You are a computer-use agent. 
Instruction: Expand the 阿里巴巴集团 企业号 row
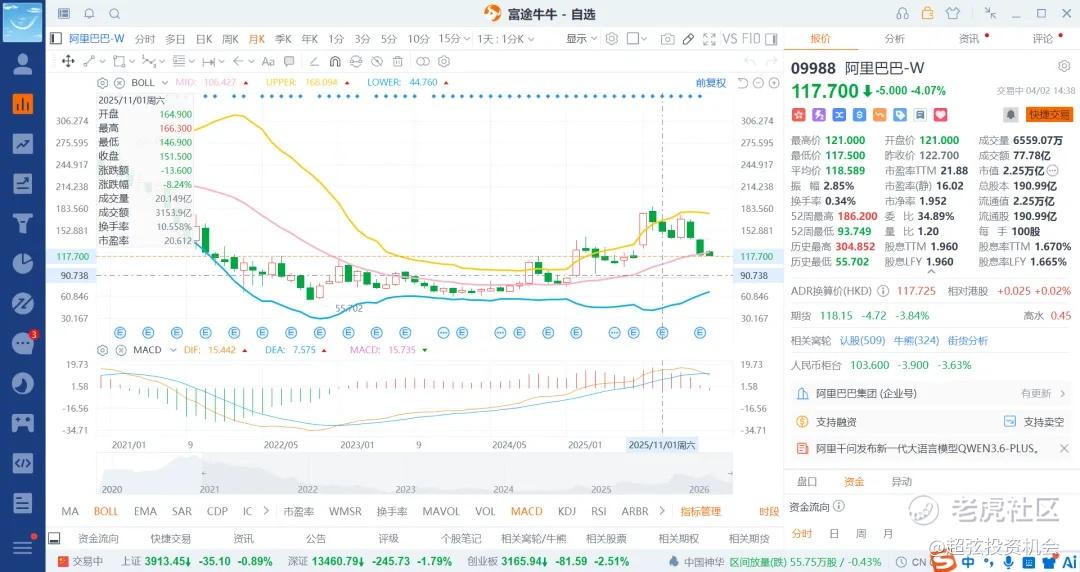[x=931, y=394]
